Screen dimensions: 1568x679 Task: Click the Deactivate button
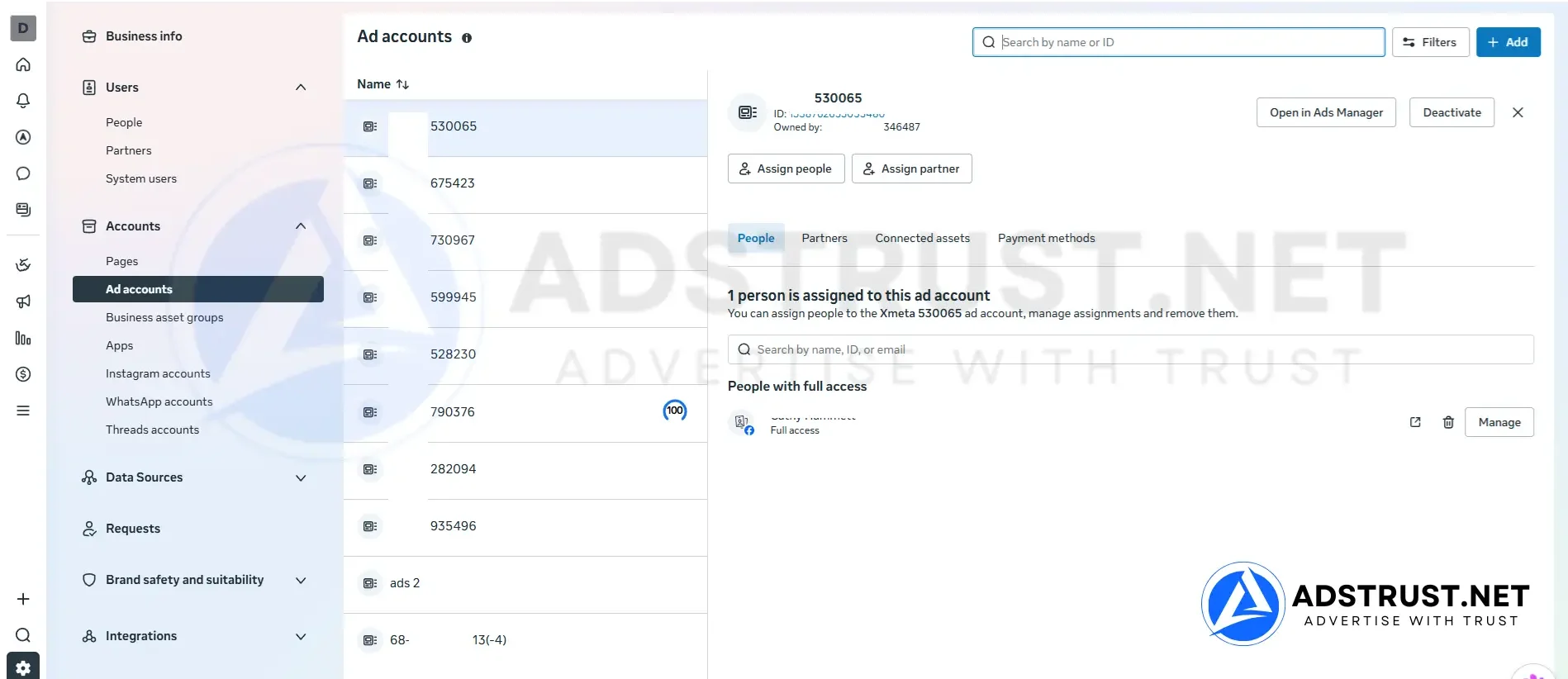click(1452, 112)
